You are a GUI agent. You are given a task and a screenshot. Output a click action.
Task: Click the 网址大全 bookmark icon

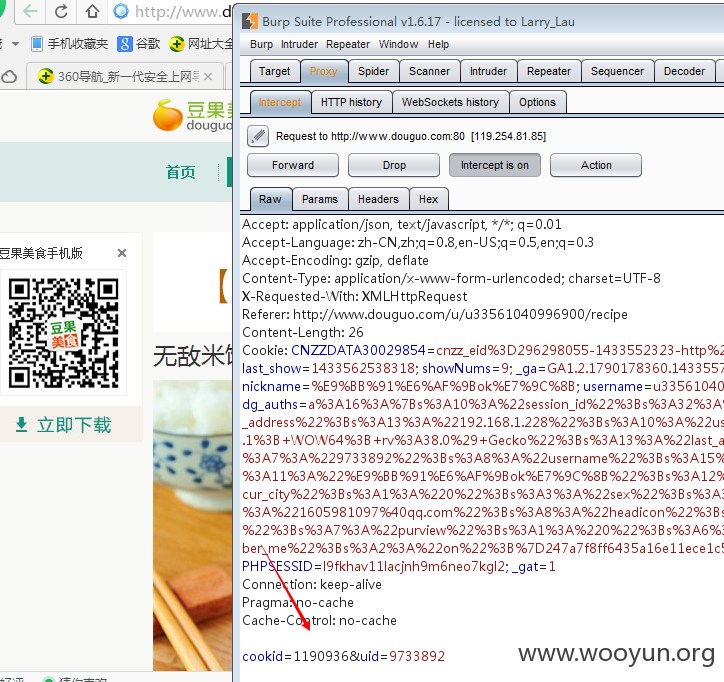176,44
